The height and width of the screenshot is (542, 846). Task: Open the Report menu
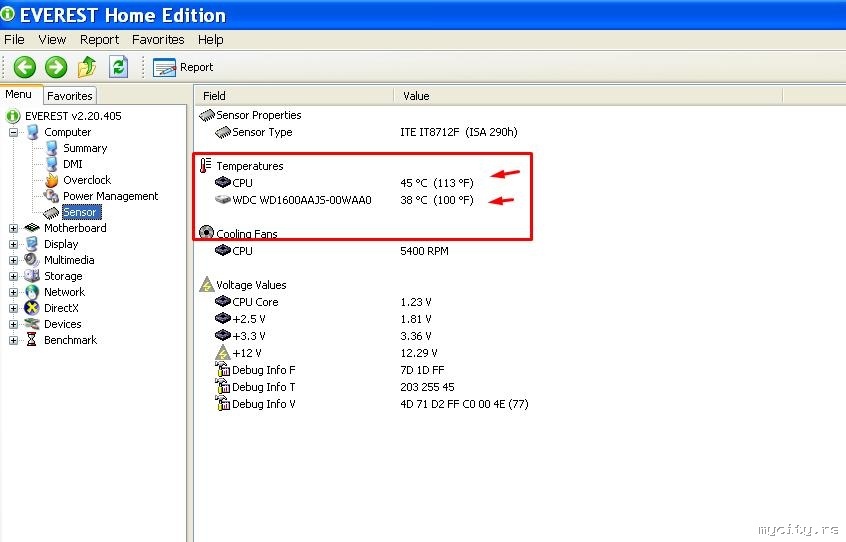coord(99,39)
